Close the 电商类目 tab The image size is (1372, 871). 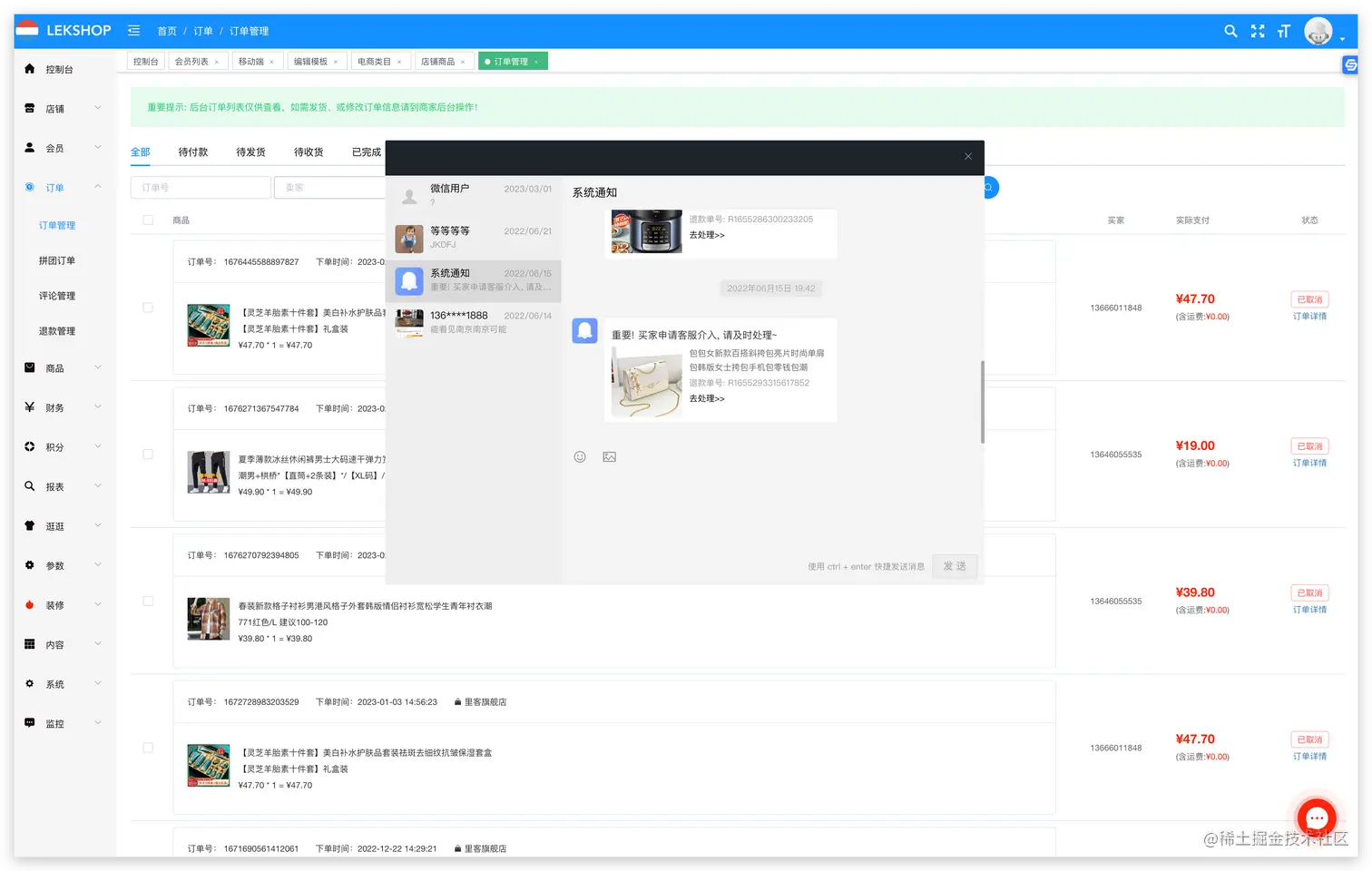click(399, 62)
